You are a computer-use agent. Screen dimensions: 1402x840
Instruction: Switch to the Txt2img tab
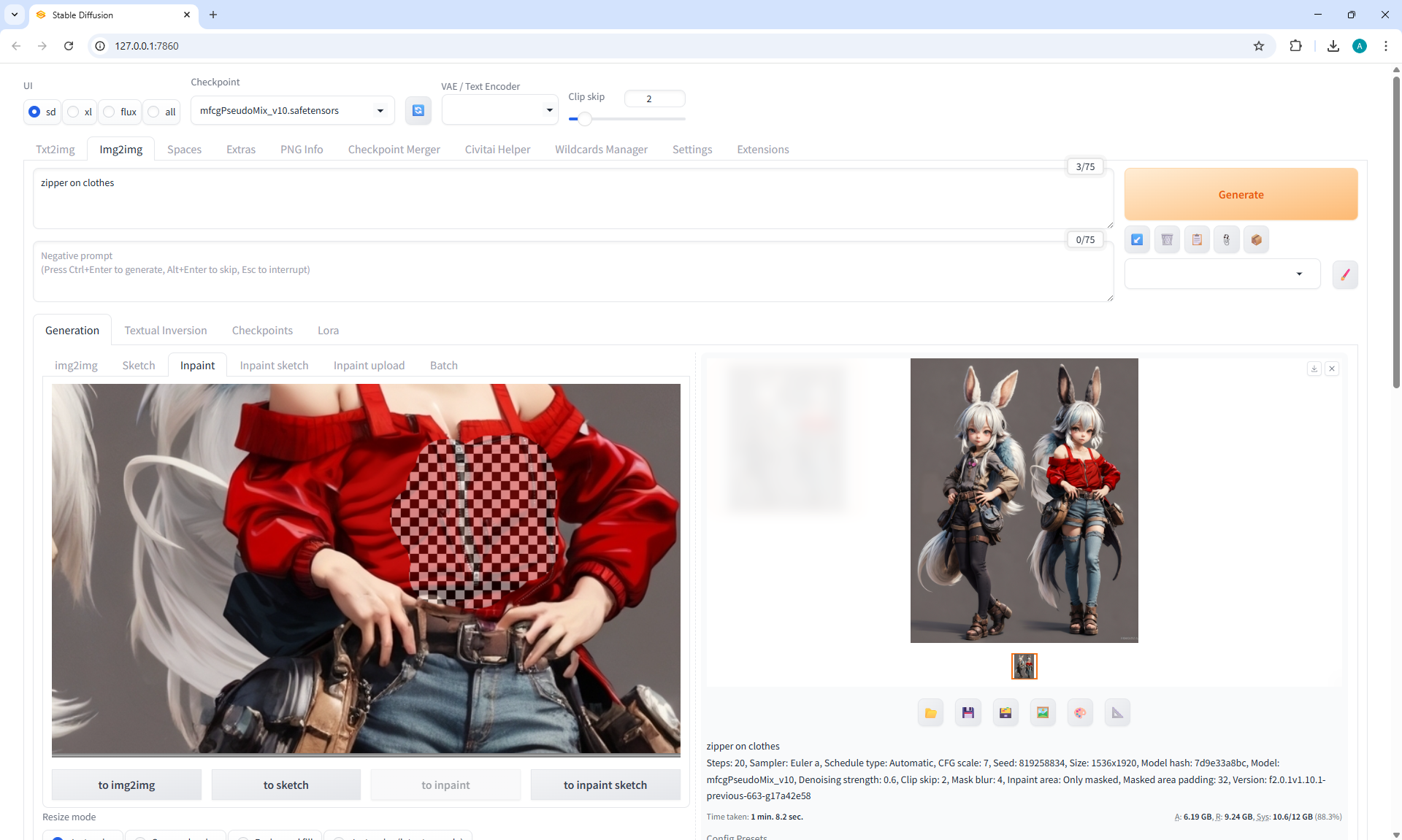55,149
